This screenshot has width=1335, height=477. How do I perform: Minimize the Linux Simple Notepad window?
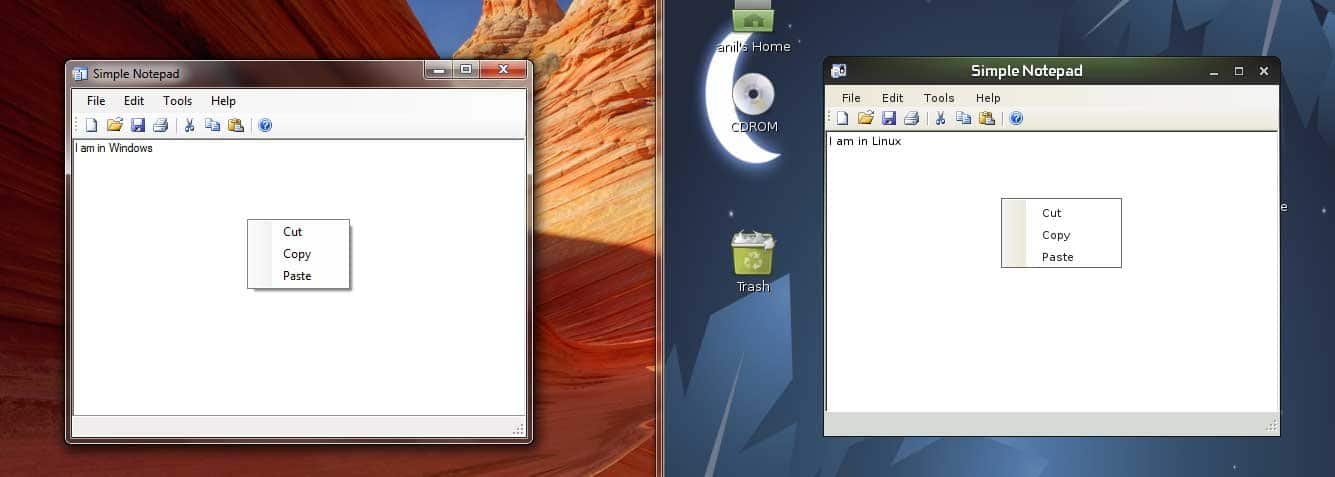[x=1213, y=71]
